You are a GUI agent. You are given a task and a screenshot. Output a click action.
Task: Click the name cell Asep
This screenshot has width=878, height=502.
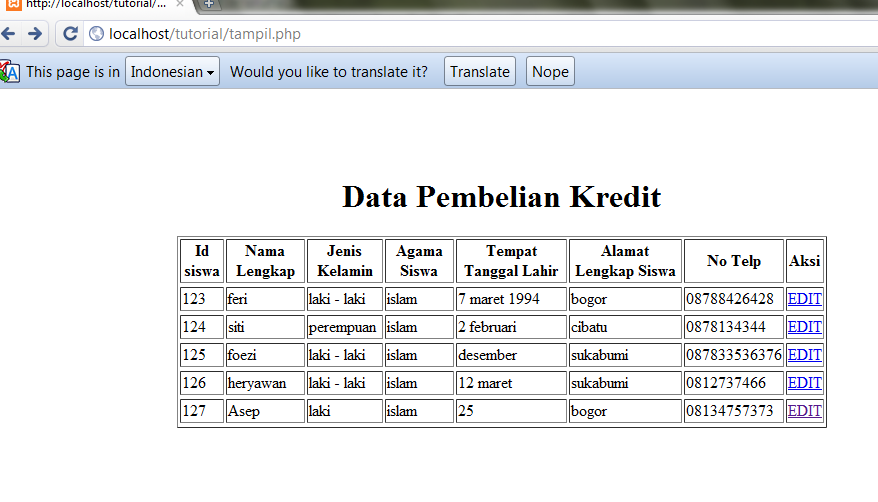click(x=265, y=411)
